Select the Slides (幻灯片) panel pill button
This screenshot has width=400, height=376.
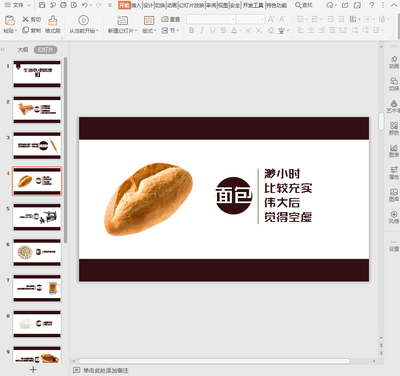tap(45, 50)
